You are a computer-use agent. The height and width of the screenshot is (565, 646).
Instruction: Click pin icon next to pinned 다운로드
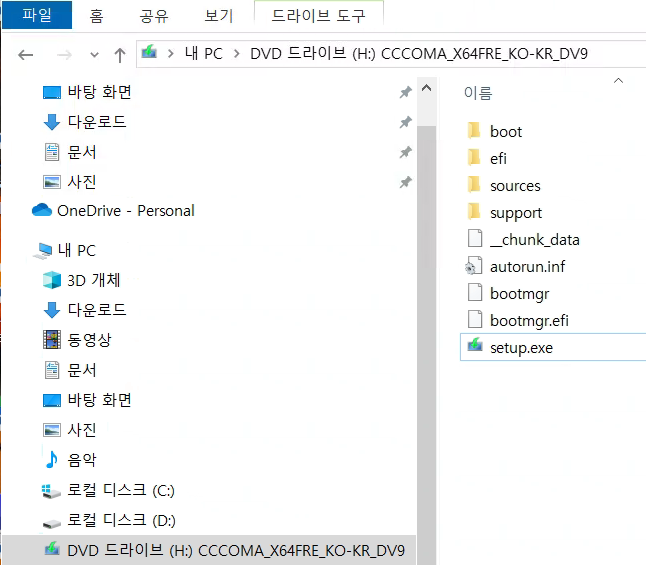(406, 122)
